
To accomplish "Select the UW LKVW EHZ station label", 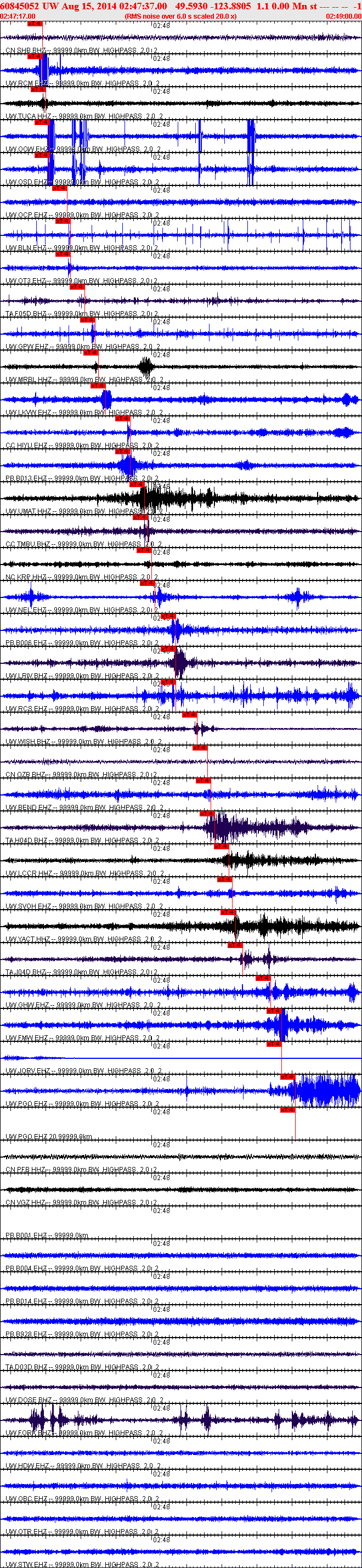I will tap(83, 412).
